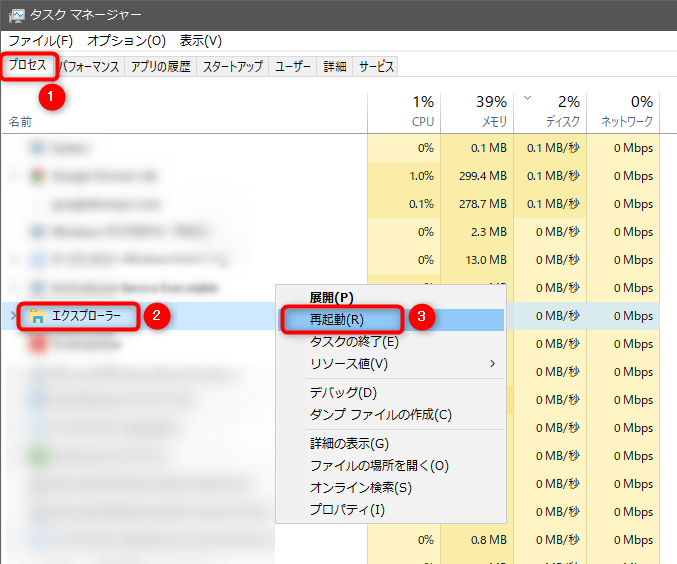This screenshot has width=677, height=564.
Task: Switch to the スタートアップ tab
Action: [x=233, y=67]
